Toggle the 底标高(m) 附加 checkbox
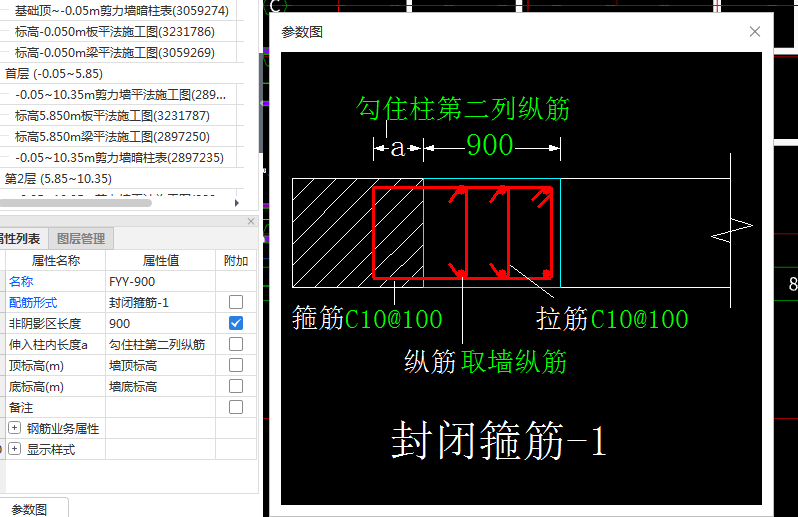 point(236,386)
